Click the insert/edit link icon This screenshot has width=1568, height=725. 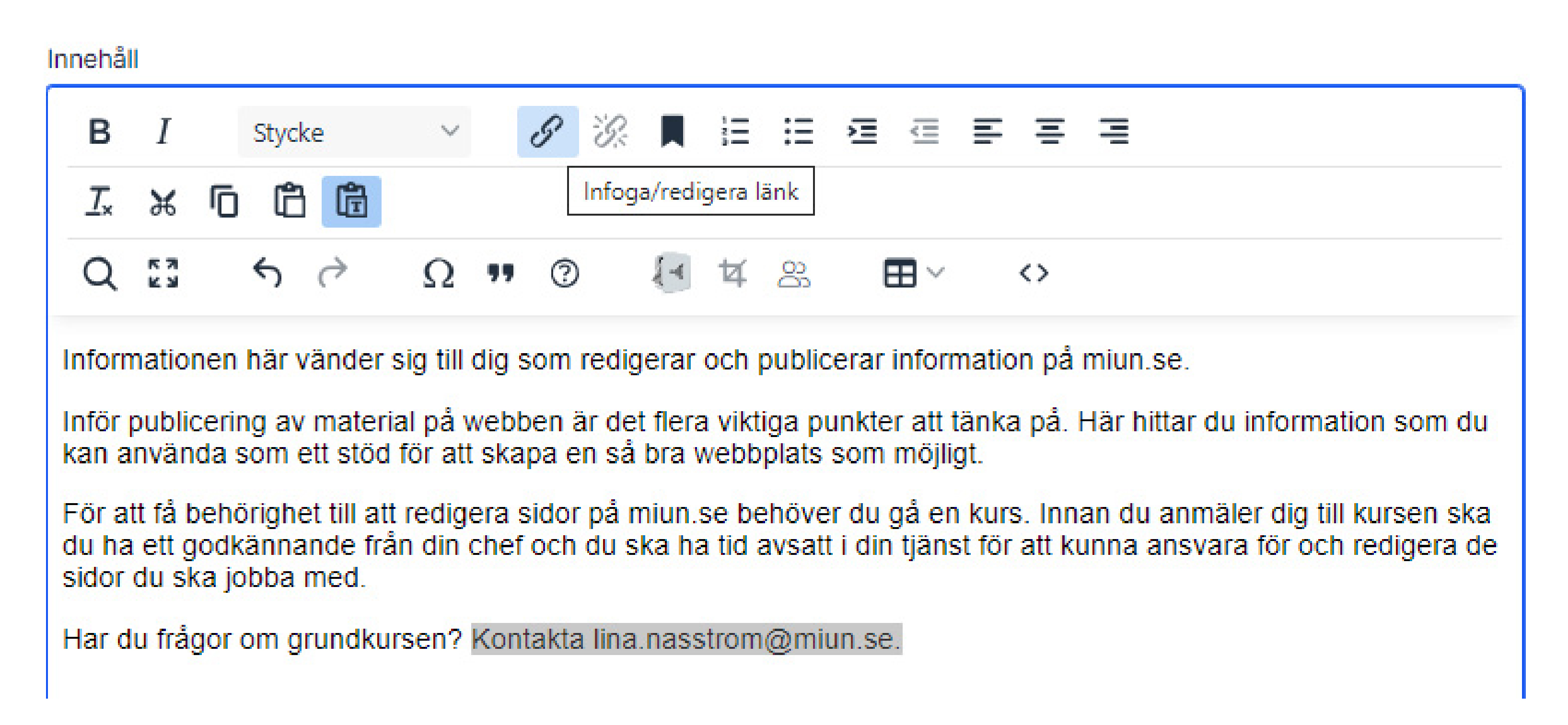547,131
